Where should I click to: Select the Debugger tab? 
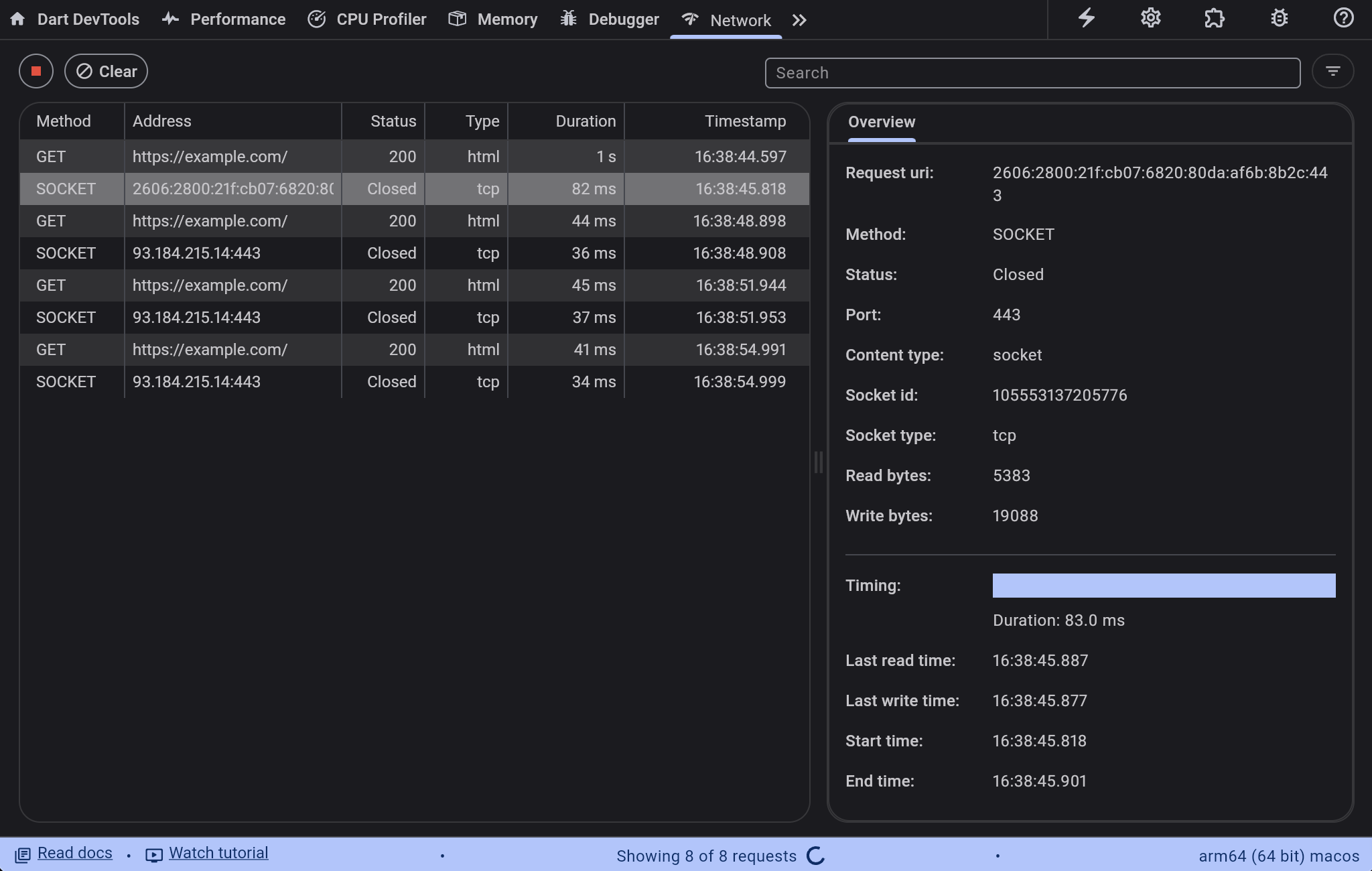click(612, 19)
